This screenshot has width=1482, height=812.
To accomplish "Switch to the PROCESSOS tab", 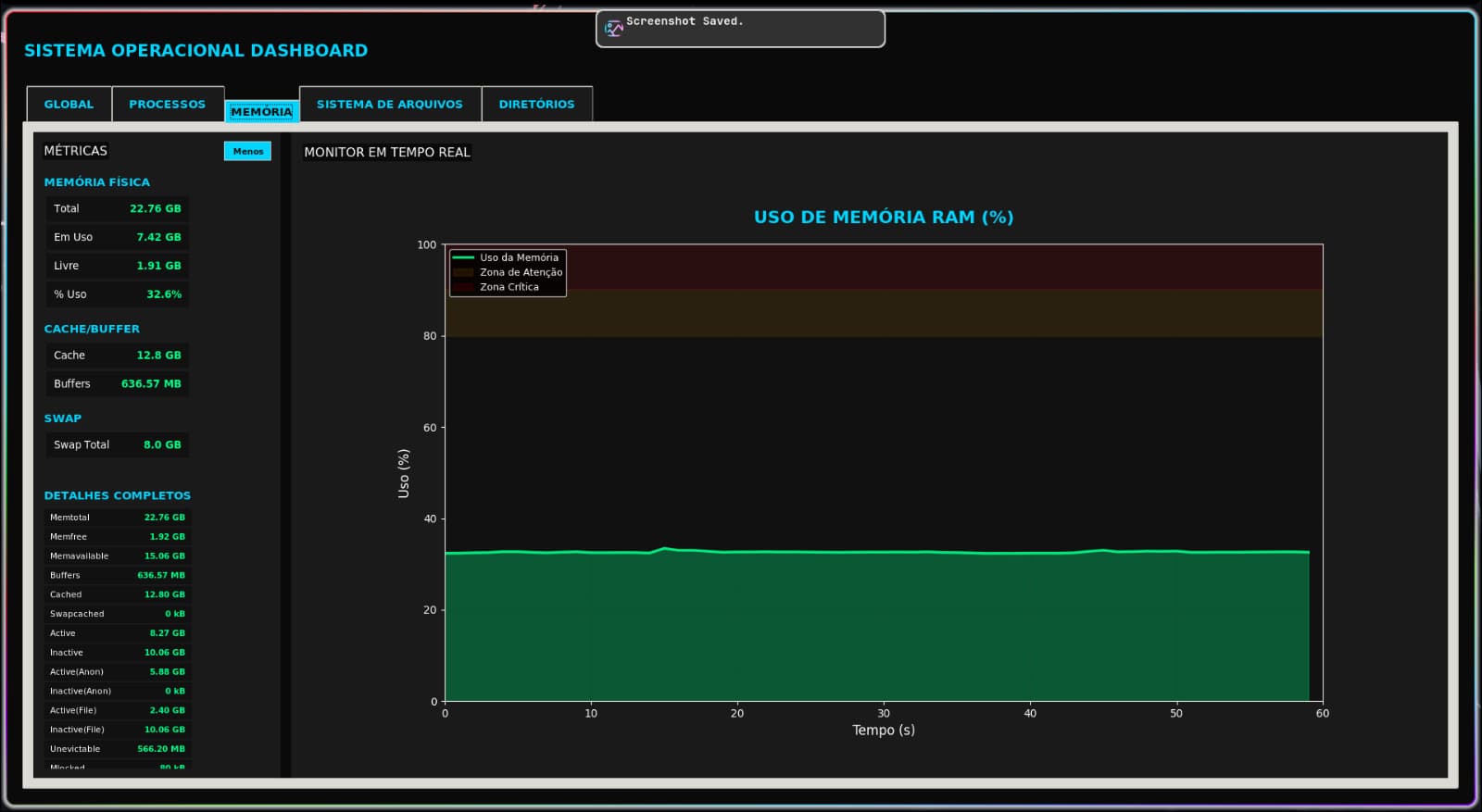I will point(168,104).
